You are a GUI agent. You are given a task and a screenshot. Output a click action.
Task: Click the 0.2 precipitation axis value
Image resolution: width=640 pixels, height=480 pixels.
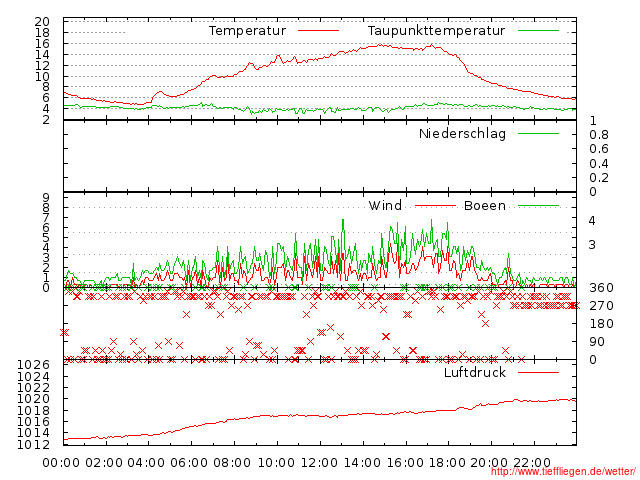[599, 178]
